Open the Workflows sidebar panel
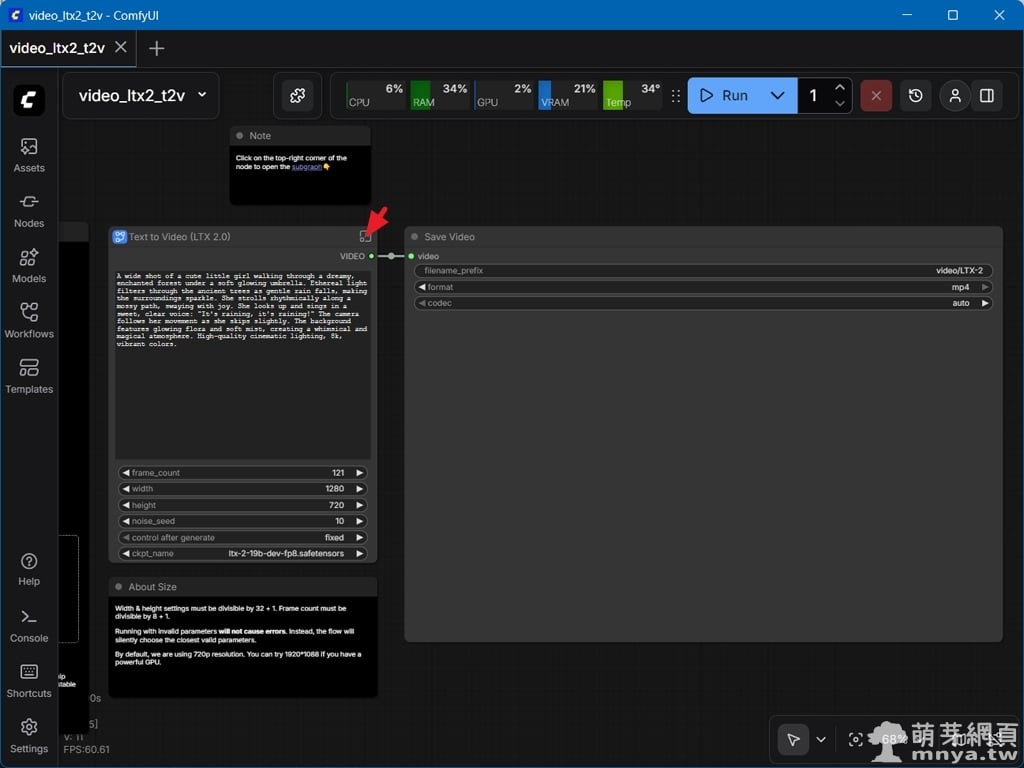Viewport: 1024px width, 768px height. (x=29, y=321)
